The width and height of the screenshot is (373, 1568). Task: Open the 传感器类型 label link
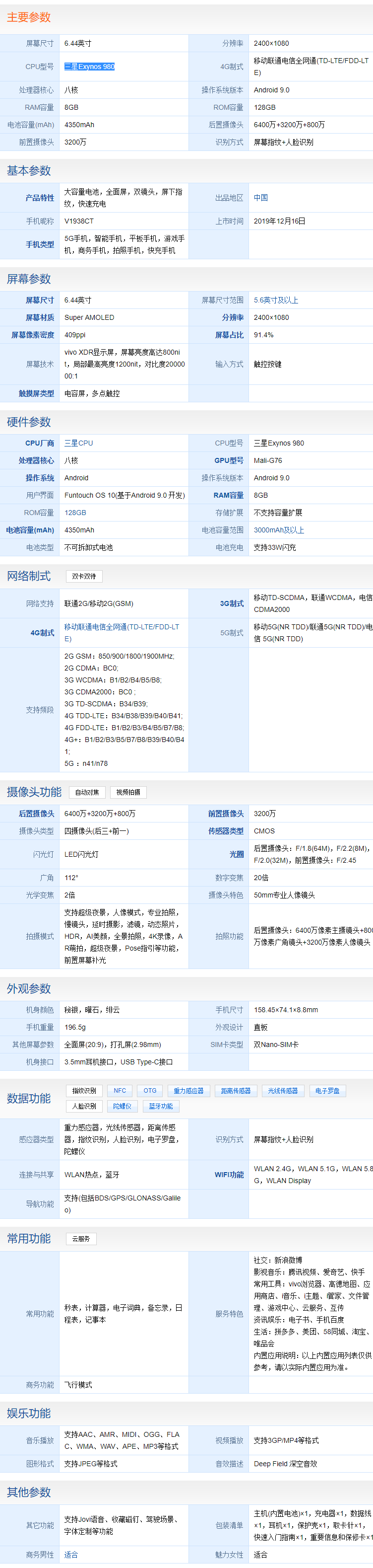click(226, 831)
